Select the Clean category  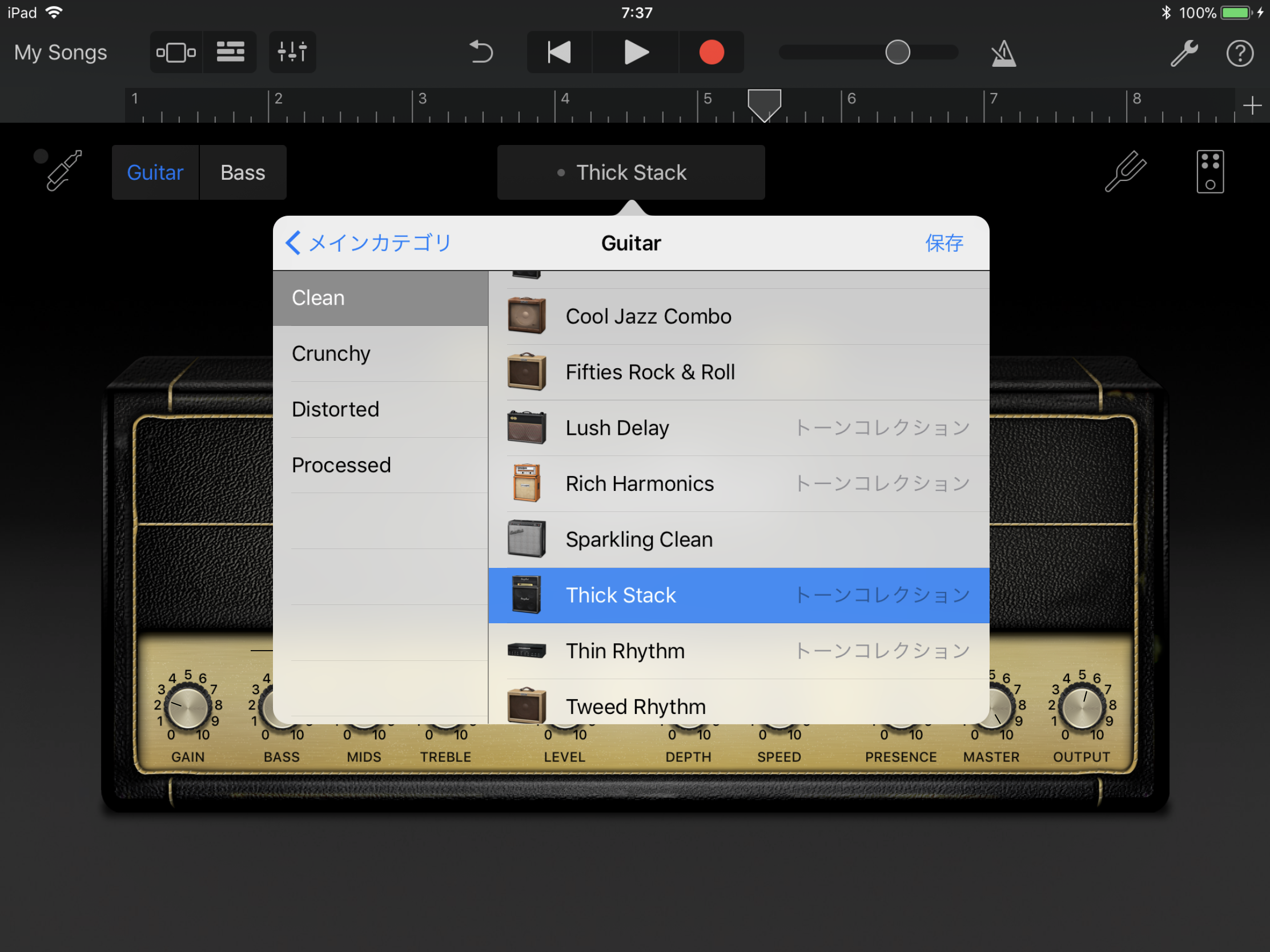[x=380, y=298]
